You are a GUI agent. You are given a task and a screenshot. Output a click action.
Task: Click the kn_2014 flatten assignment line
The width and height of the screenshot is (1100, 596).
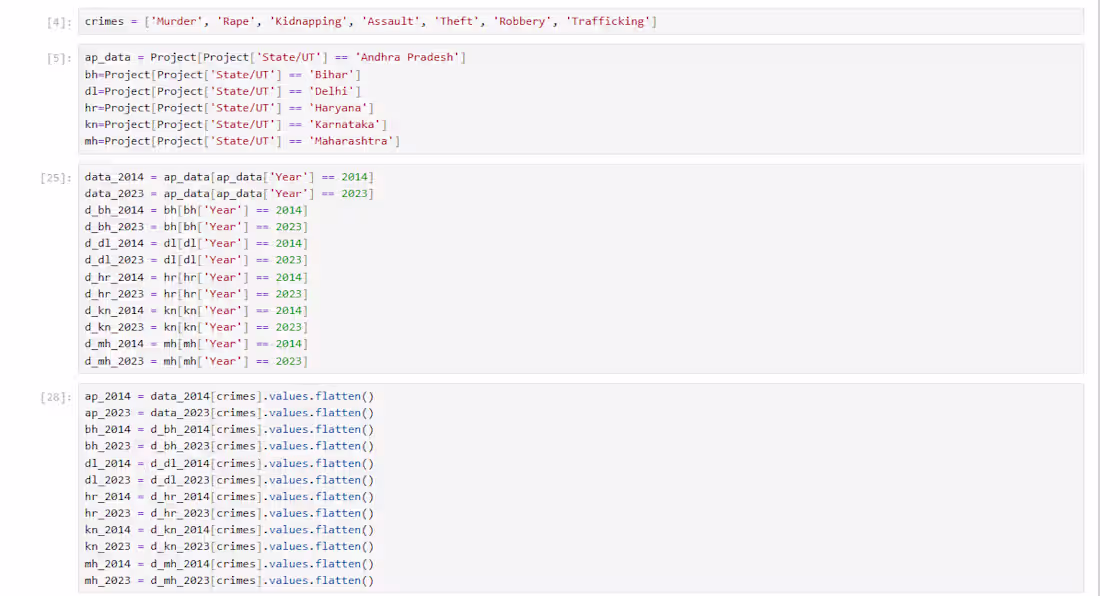point(229,530)
